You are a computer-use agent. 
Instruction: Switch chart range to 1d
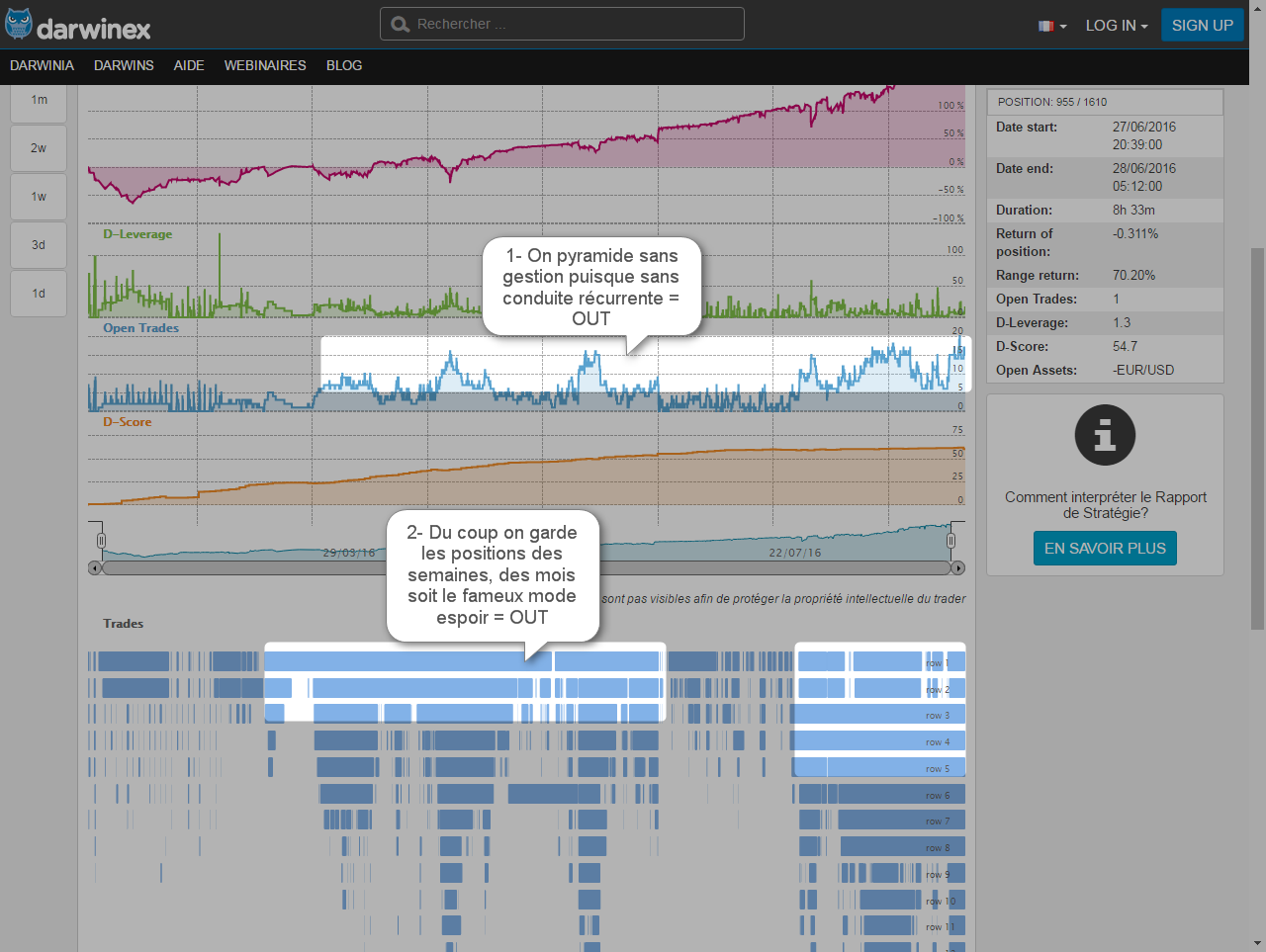click(39, 294)
